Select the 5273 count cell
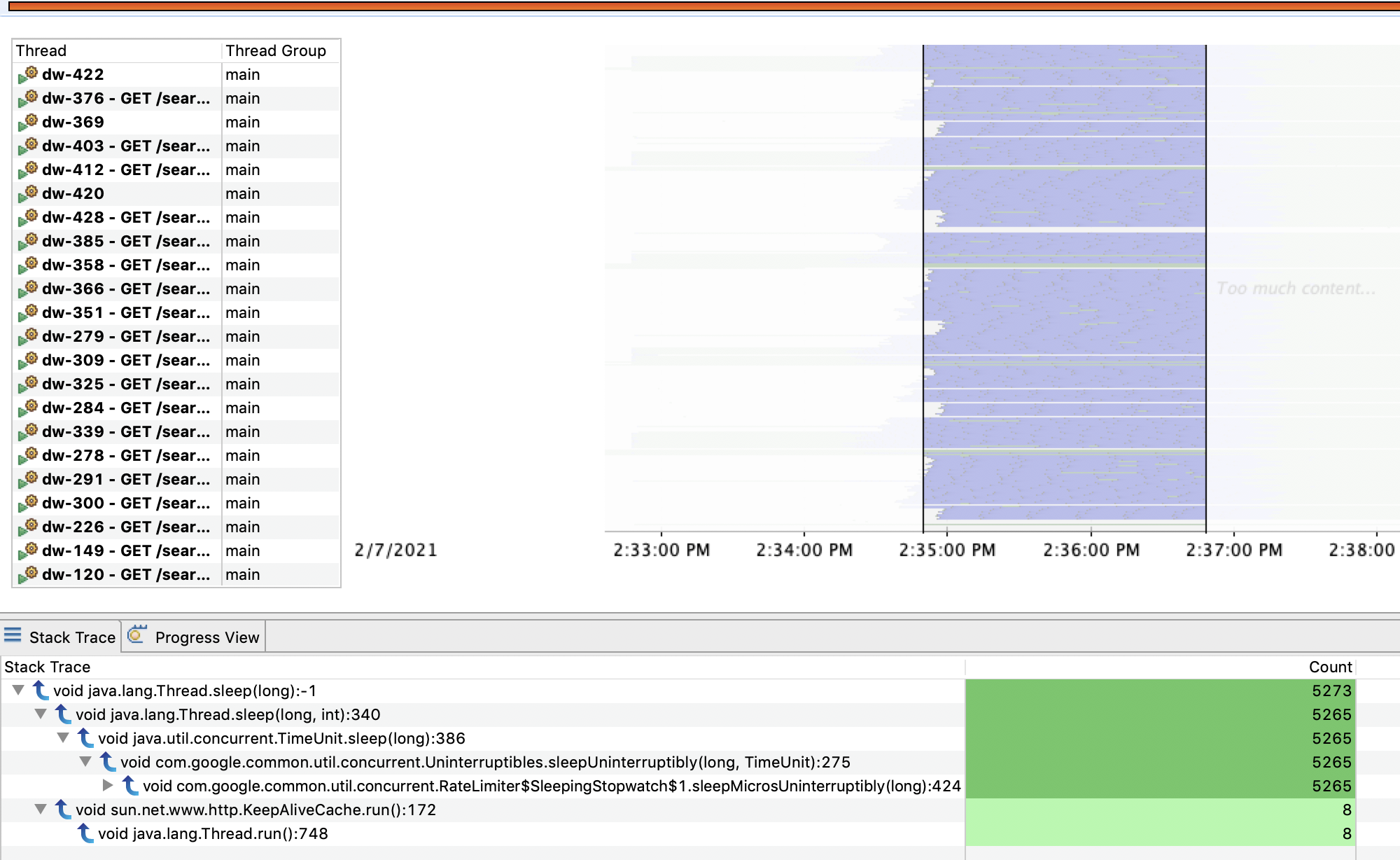 pos(1161,691)
